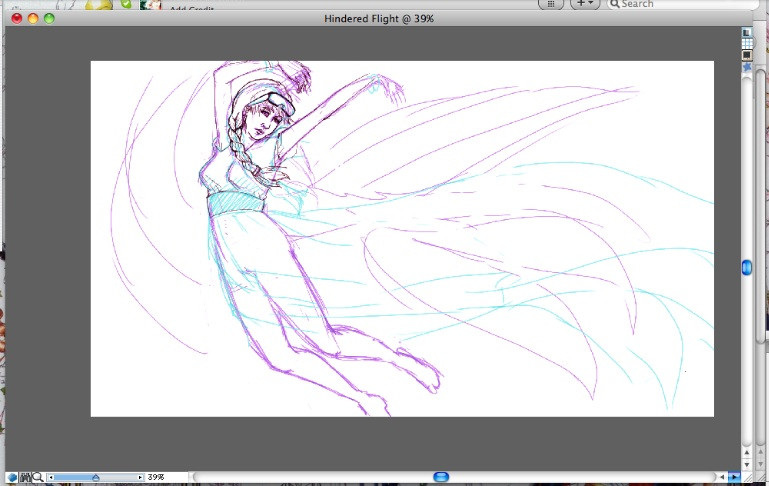Click the canvas vertical scrollbar blue thumb
Image resolution: width=769 pixels, height=486 pixels.
click(747, 268)
